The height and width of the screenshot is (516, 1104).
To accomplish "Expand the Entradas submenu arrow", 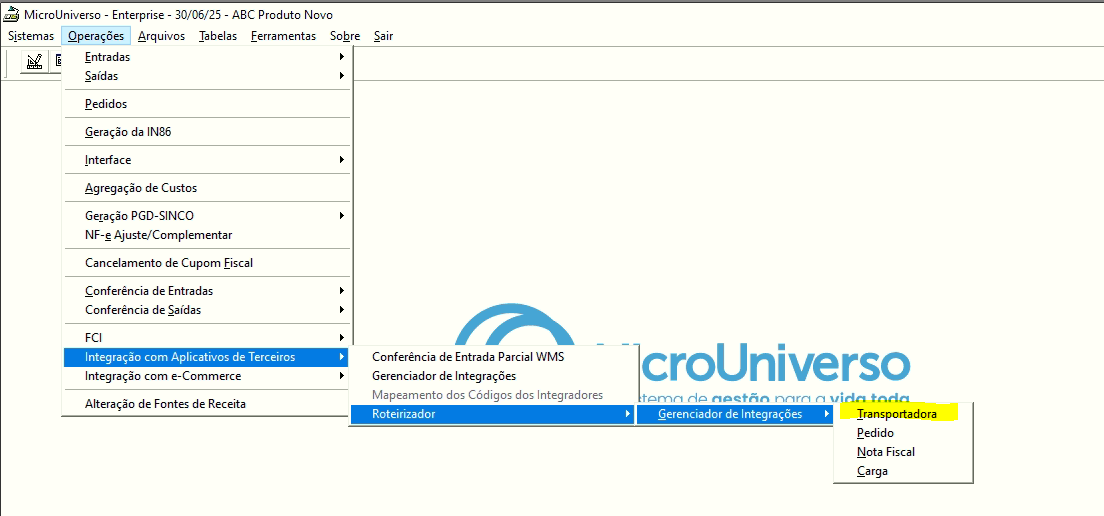I will point(341,57).
